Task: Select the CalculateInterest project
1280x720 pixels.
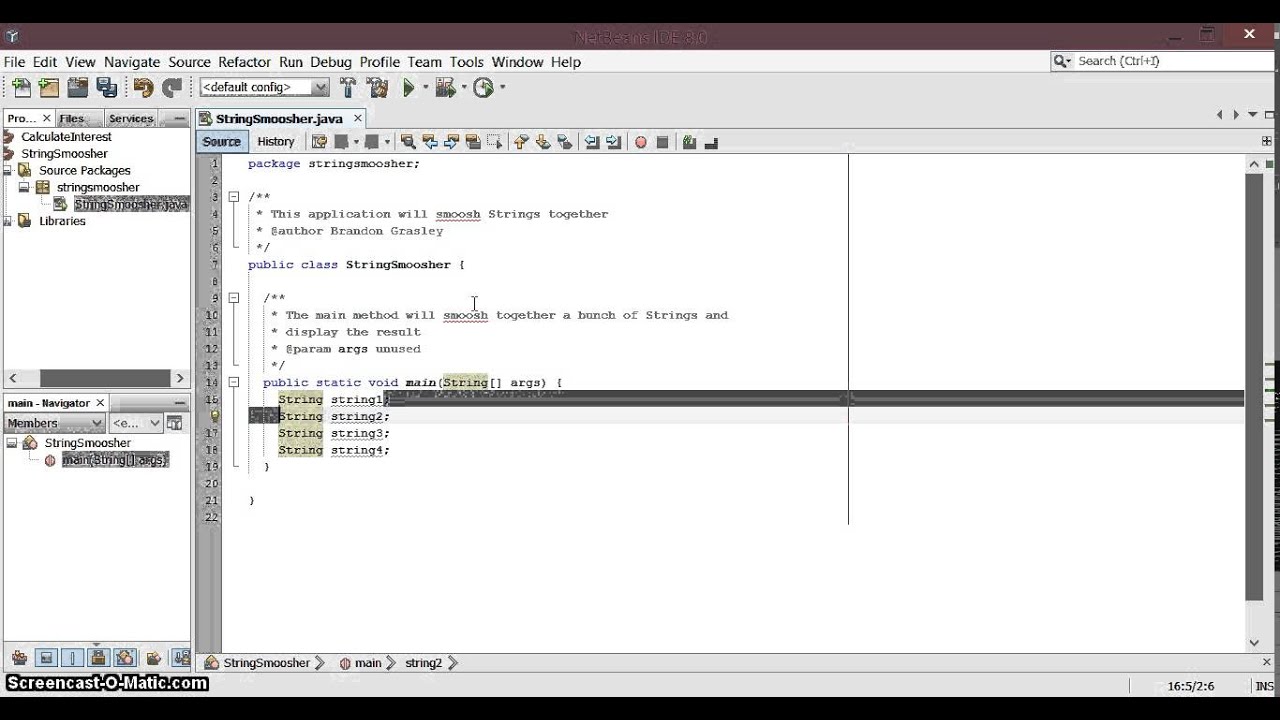Action: 66,136
